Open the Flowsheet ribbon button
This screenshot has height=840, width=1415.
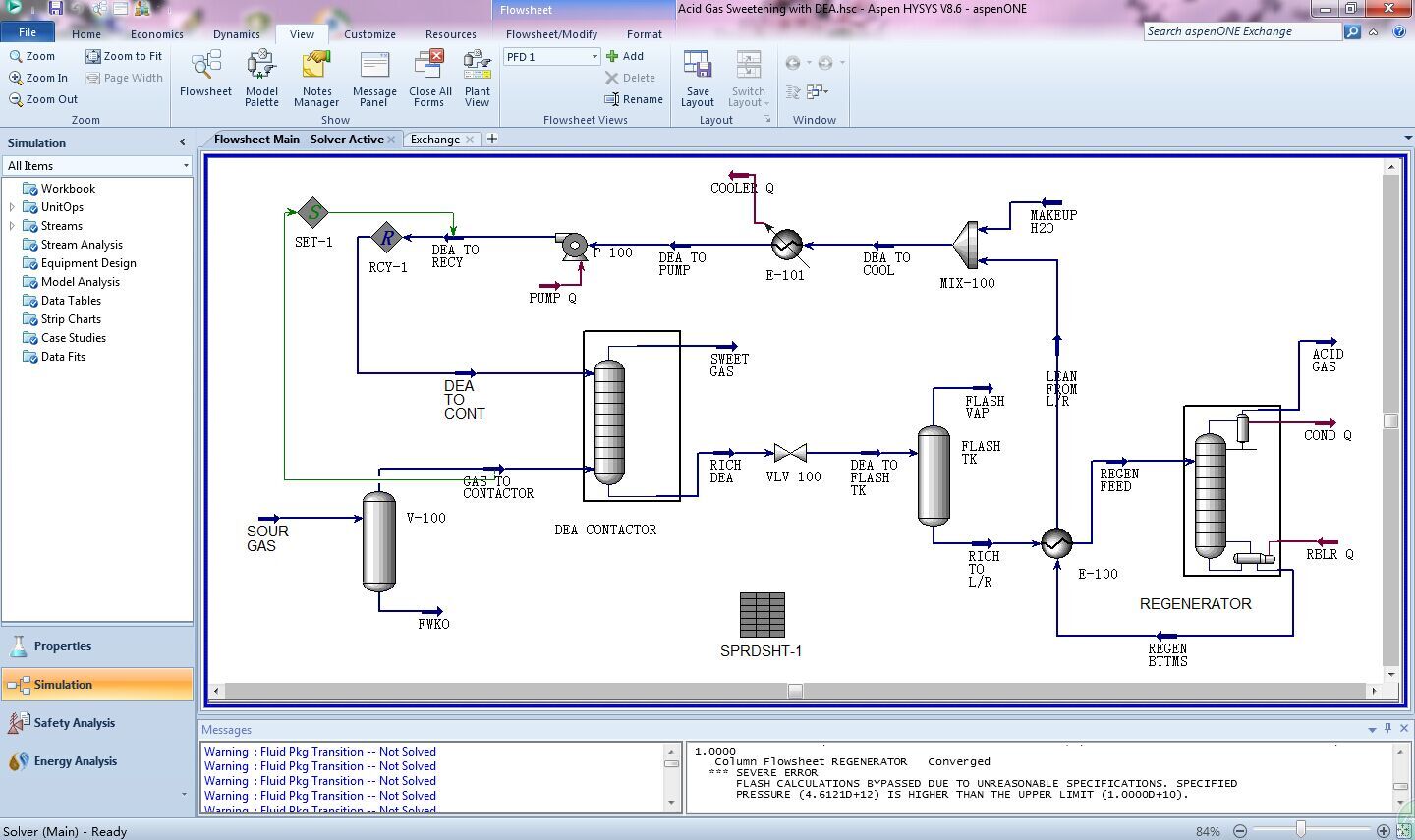[x=205, y=75]
